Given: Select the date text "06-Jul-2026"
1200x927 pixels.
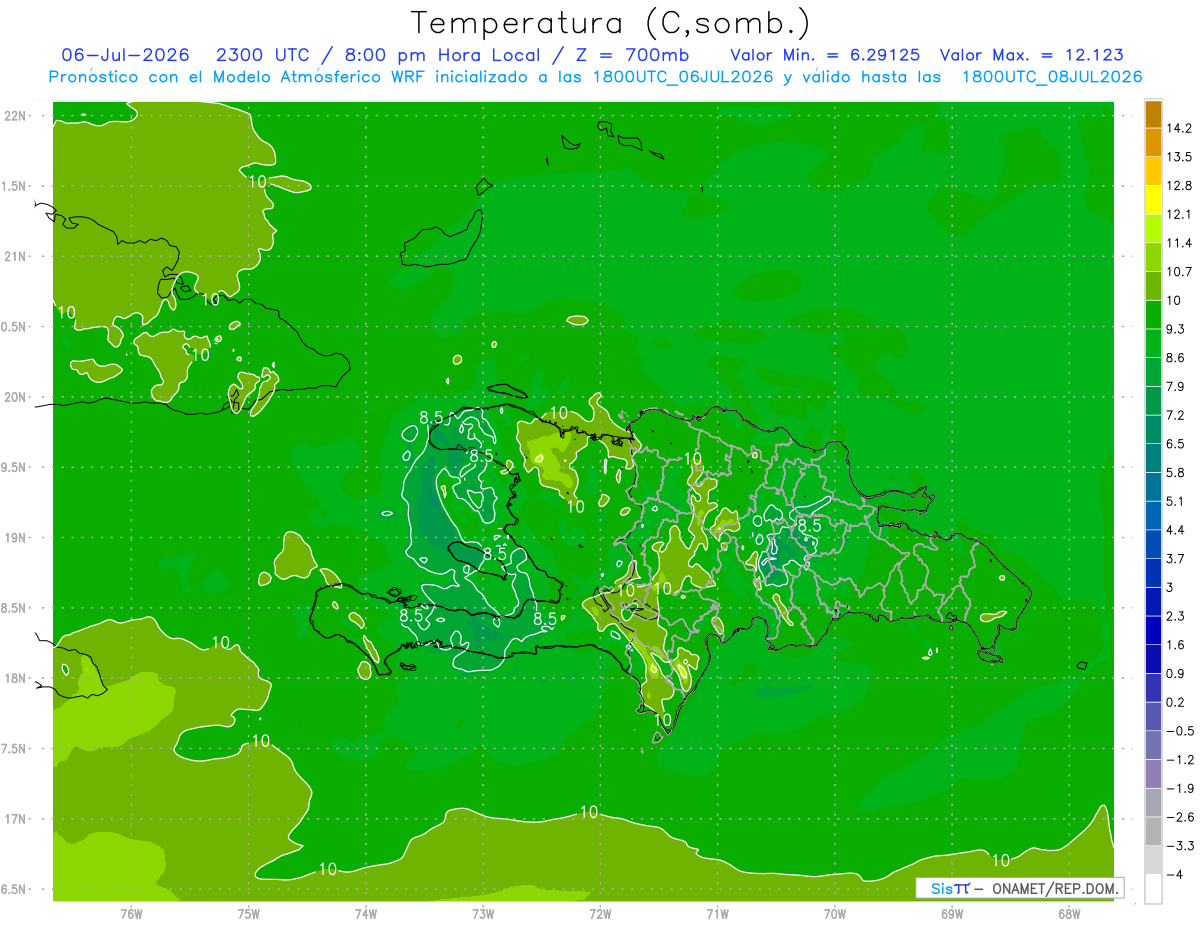Looking at the screenshot, I should coord(125,55).
